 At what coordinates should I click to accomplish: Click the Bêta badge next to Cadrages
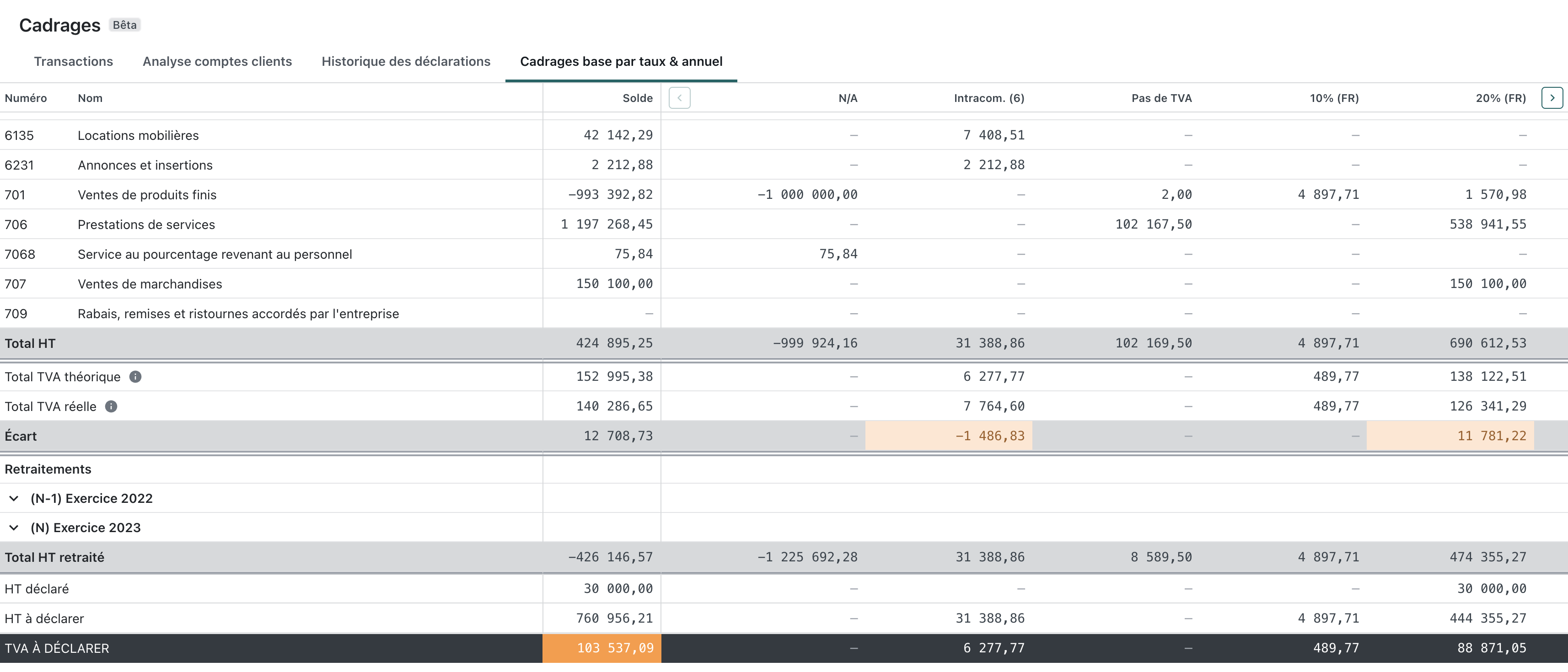point(125,25)
